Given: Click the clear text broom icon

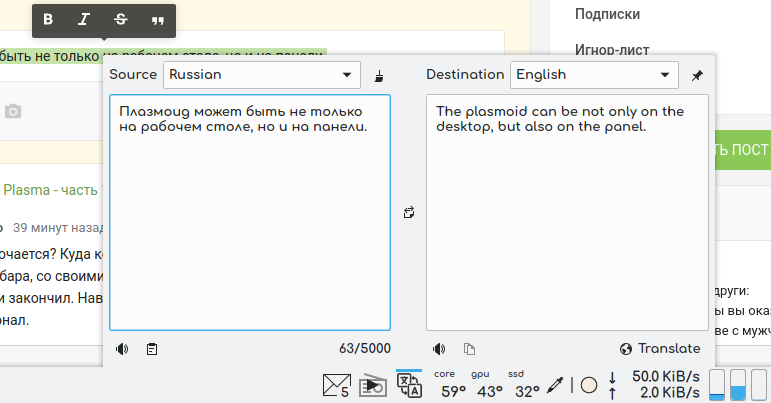Looking at the screenshot, I should click(379, 75).
